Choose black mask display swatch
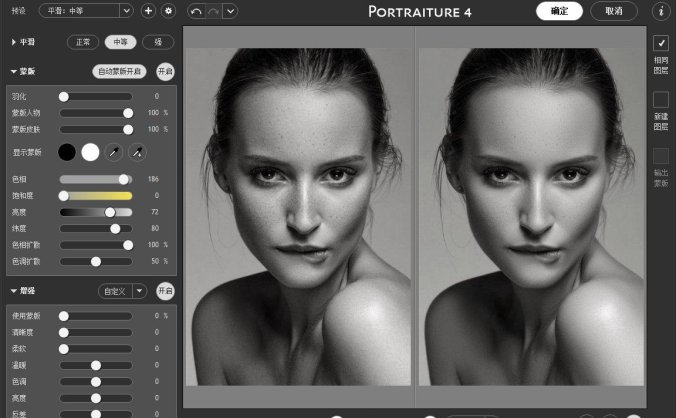The image size is (676, 418). [67, 152]
